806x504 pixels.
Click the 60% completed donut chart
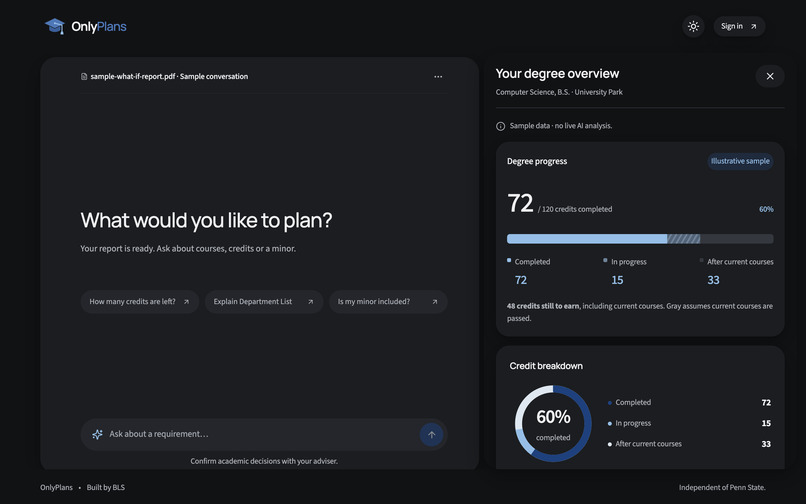coord(553,423)
